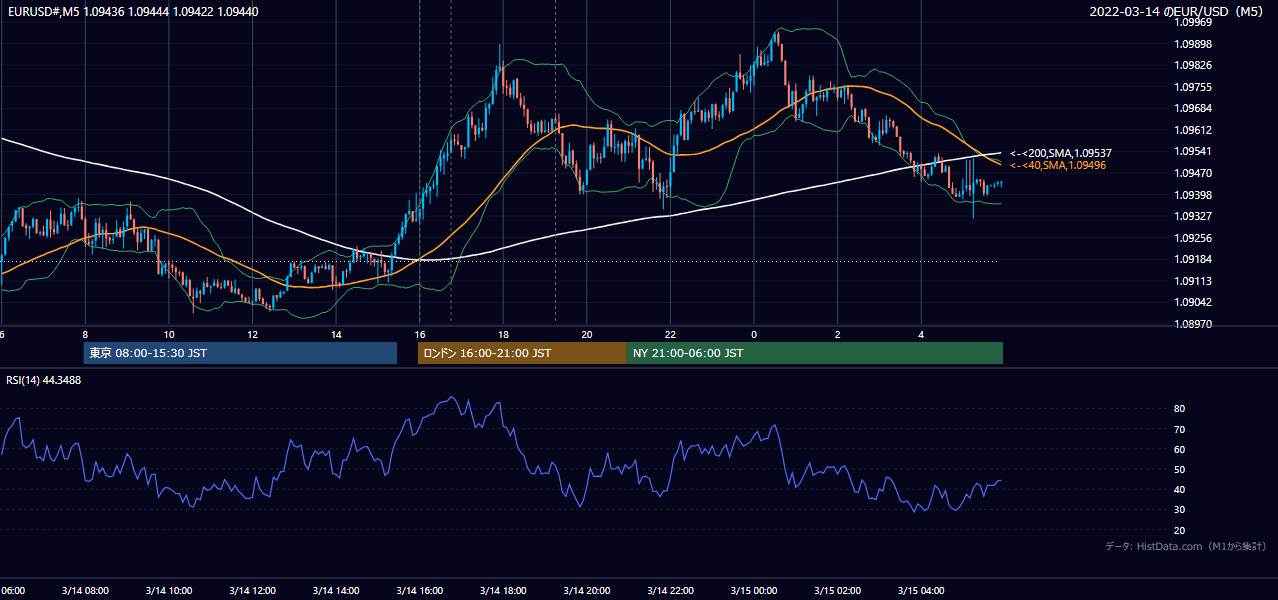Click the RSI 50 level label

(1180, 469)
